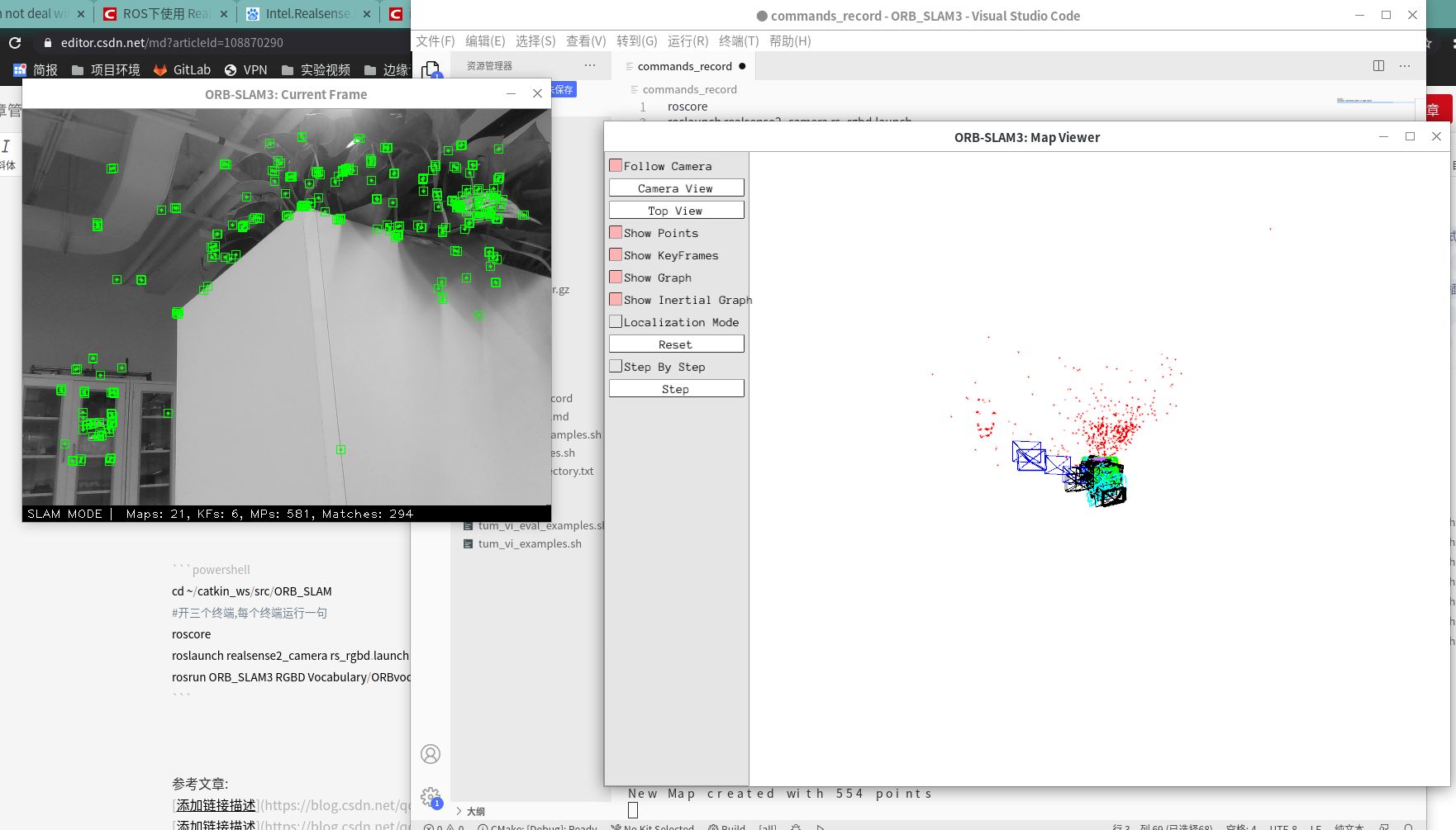1456x830 pixels.
Task: Enable Step By Step mode
Action: pos(616,365)
